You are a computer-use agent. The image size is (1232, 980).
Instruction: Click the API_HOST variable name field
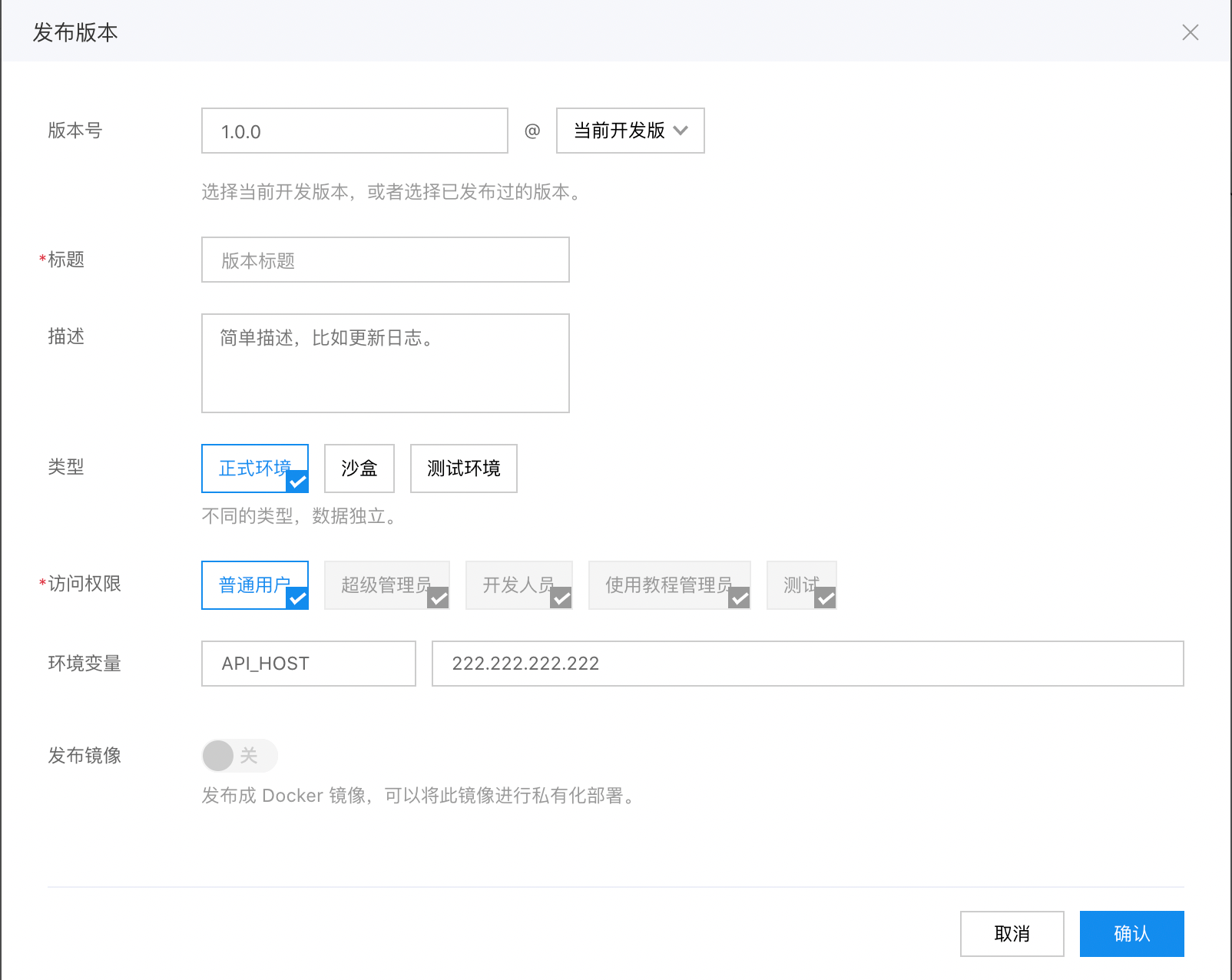(308, 664)
